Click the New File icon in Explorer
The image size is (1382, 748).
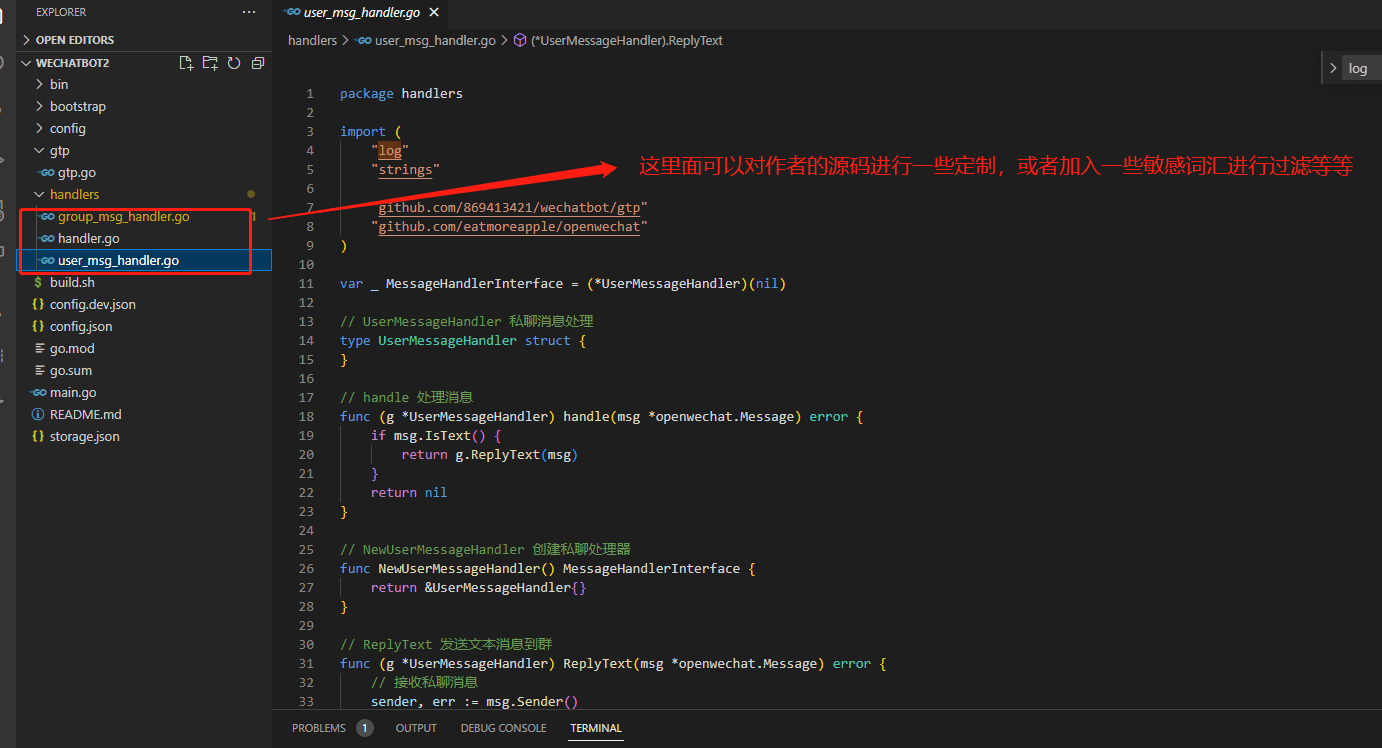(x=186, y=63)
